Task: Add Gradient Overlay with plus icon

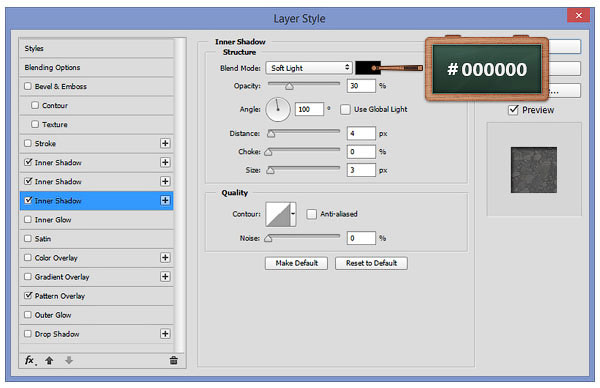Action: point(165,277)
